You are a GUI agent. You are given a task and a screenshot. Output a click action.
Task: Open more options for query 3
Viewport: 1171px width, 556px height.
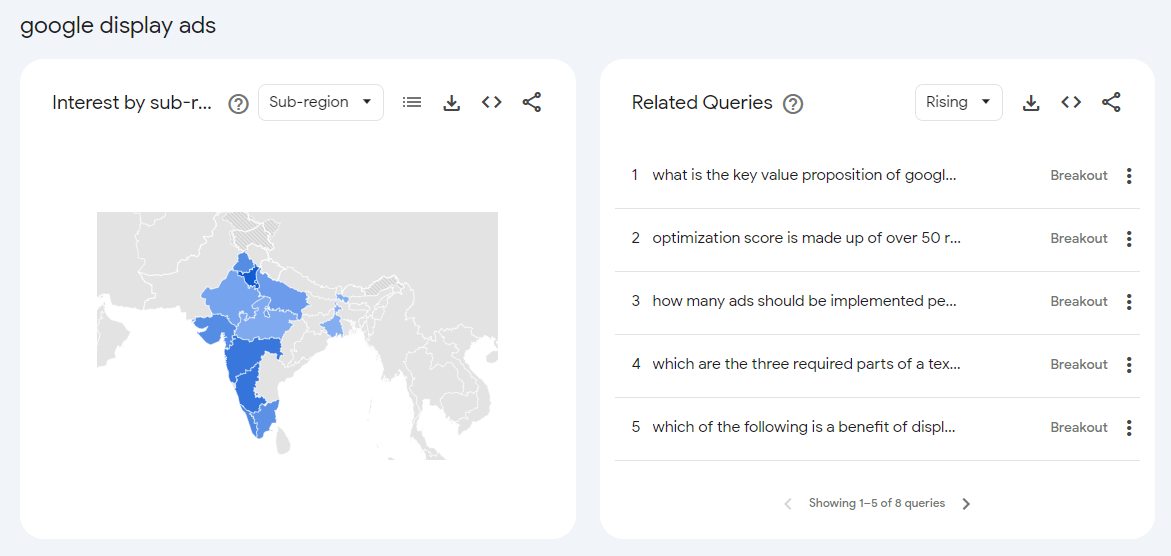click(1129, 302)
